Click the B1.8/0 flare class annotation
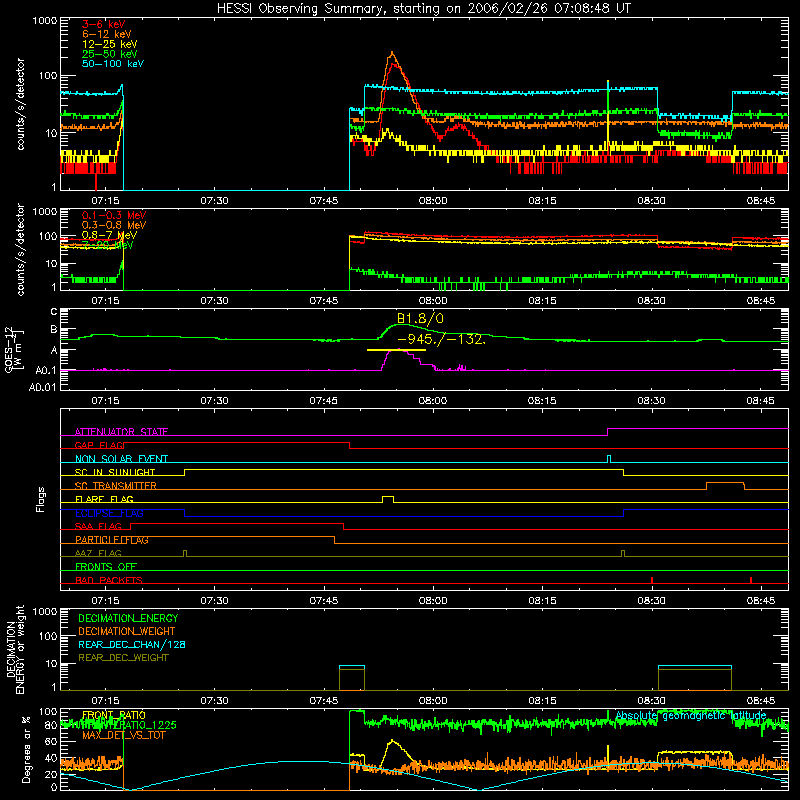 pyautogui.click(x=420, y=318)
